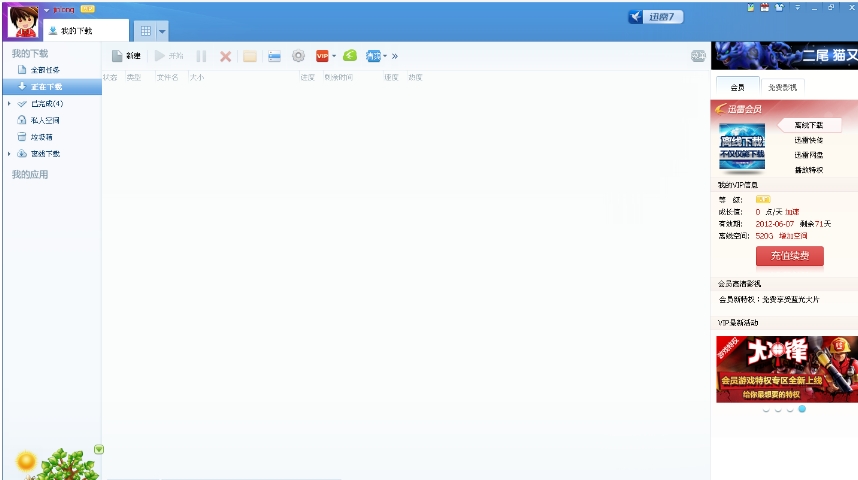Open 私人空间 in the sidebar
Screen dimensions: 858x480
coord(45,120)
